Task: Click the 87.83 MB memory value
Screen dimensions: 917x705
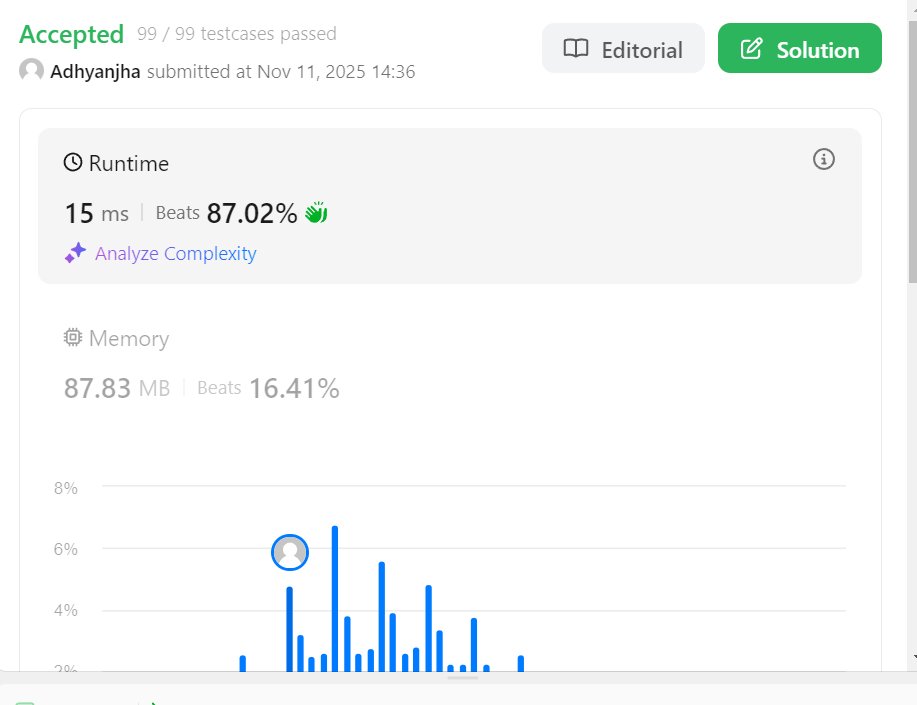Action: click(117, 388)
